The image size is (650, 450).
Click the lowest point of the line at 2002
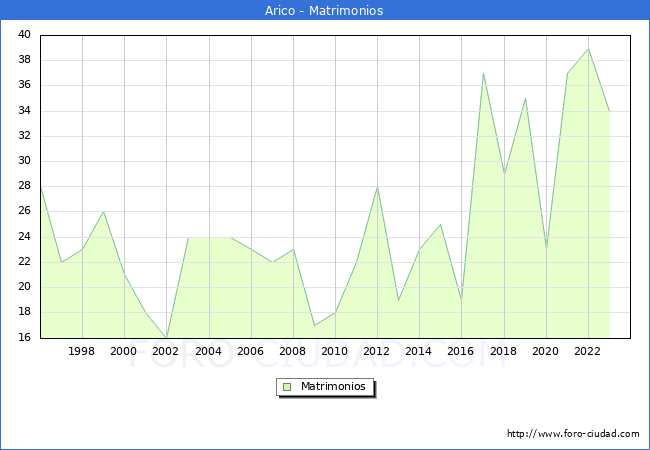click(x=166, y=338)
